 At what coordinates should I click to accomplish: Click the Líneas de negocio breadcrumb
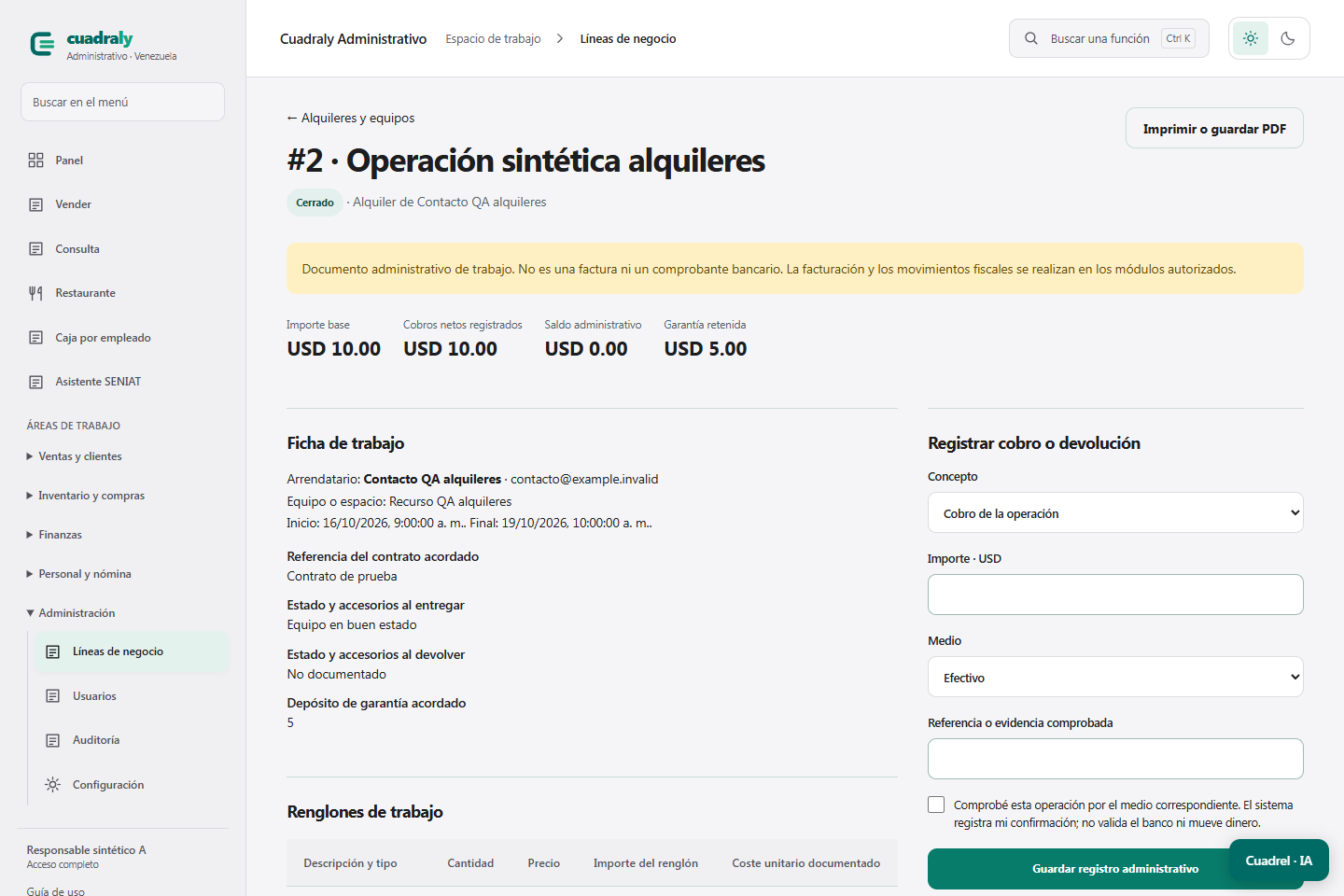[628, 38]
